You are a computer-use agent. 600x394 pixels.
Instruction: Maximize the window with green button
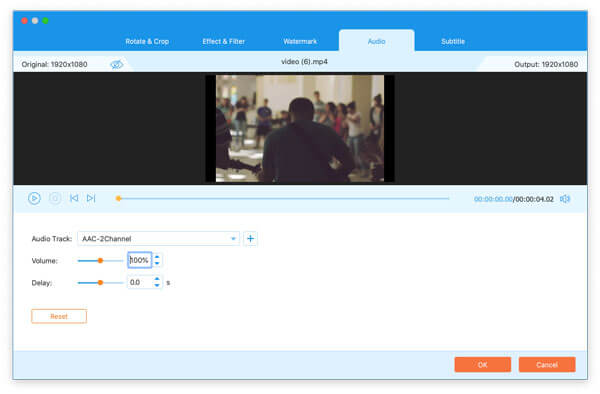click(x=46, y=21)
